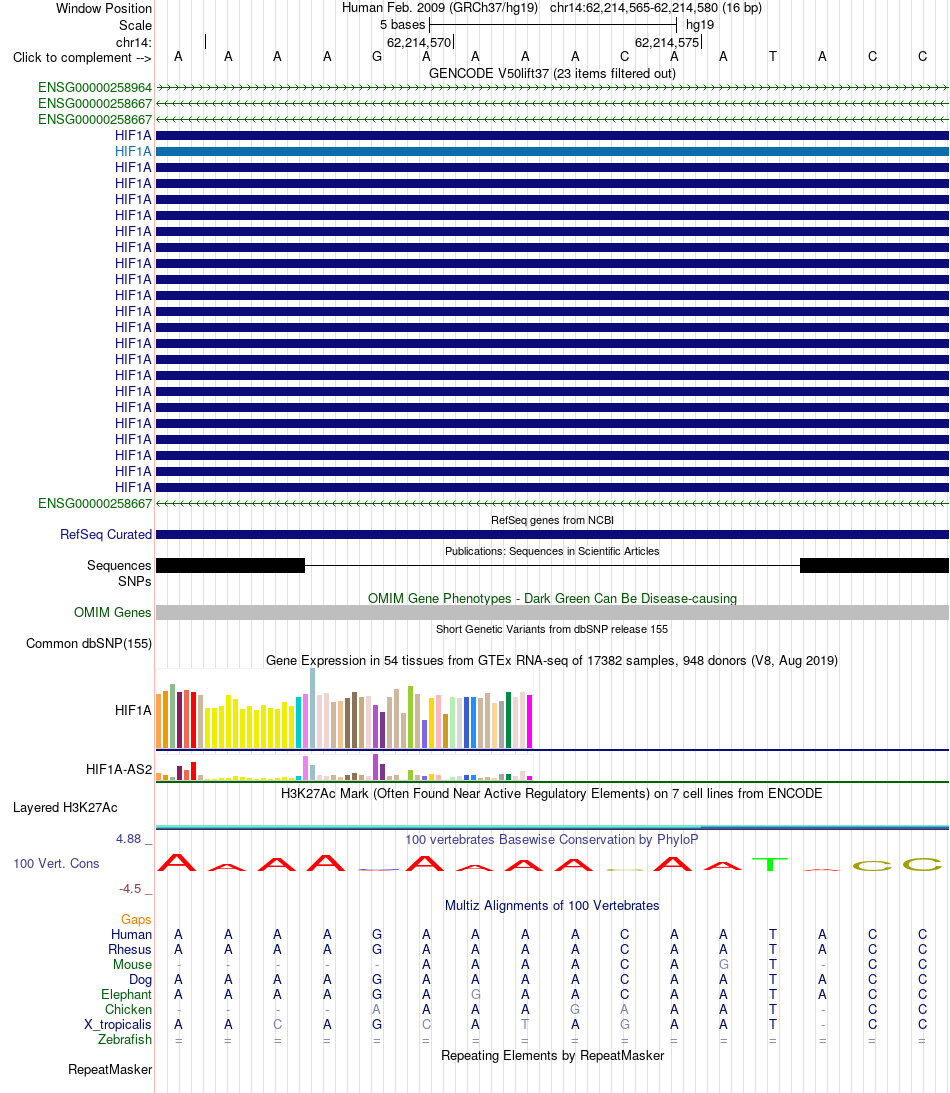Click the G base in the top sequence row

click(376, 56)
